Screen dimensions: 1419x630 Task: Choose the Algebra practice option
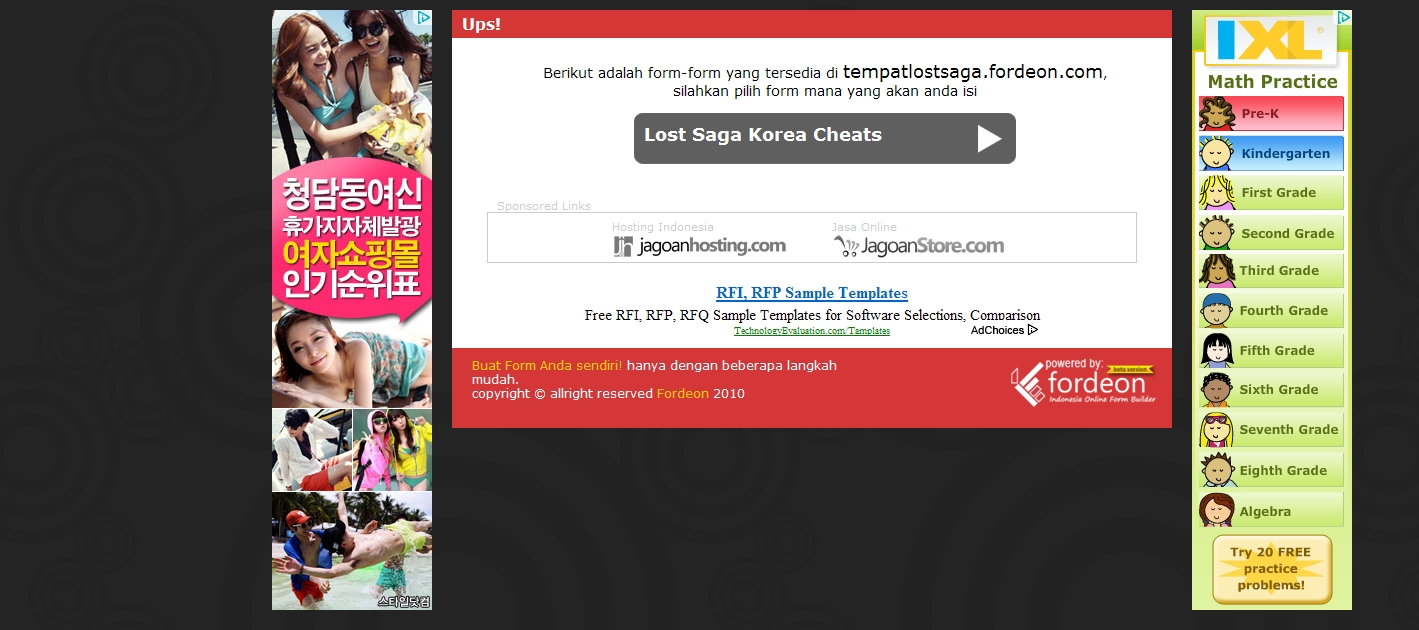coord(1271,511)
